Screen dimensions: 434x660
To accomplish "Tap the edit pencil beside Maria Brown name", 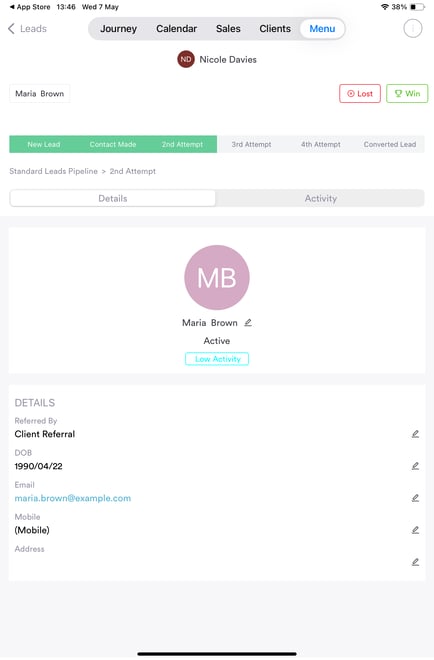I will pos(248,322).
